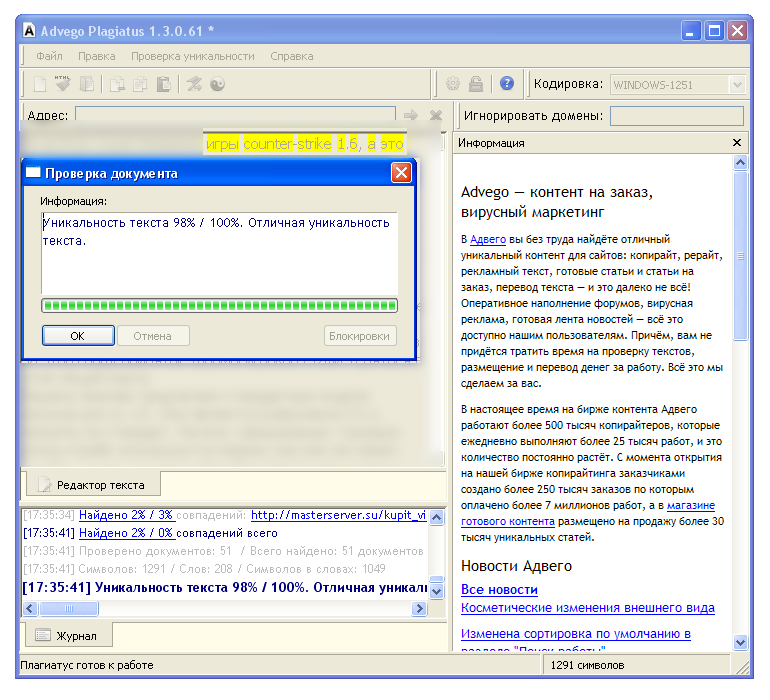The image size is (770, 700).
Task: Close the Проверка документа dialog
Action: click(x=401, y=173)
